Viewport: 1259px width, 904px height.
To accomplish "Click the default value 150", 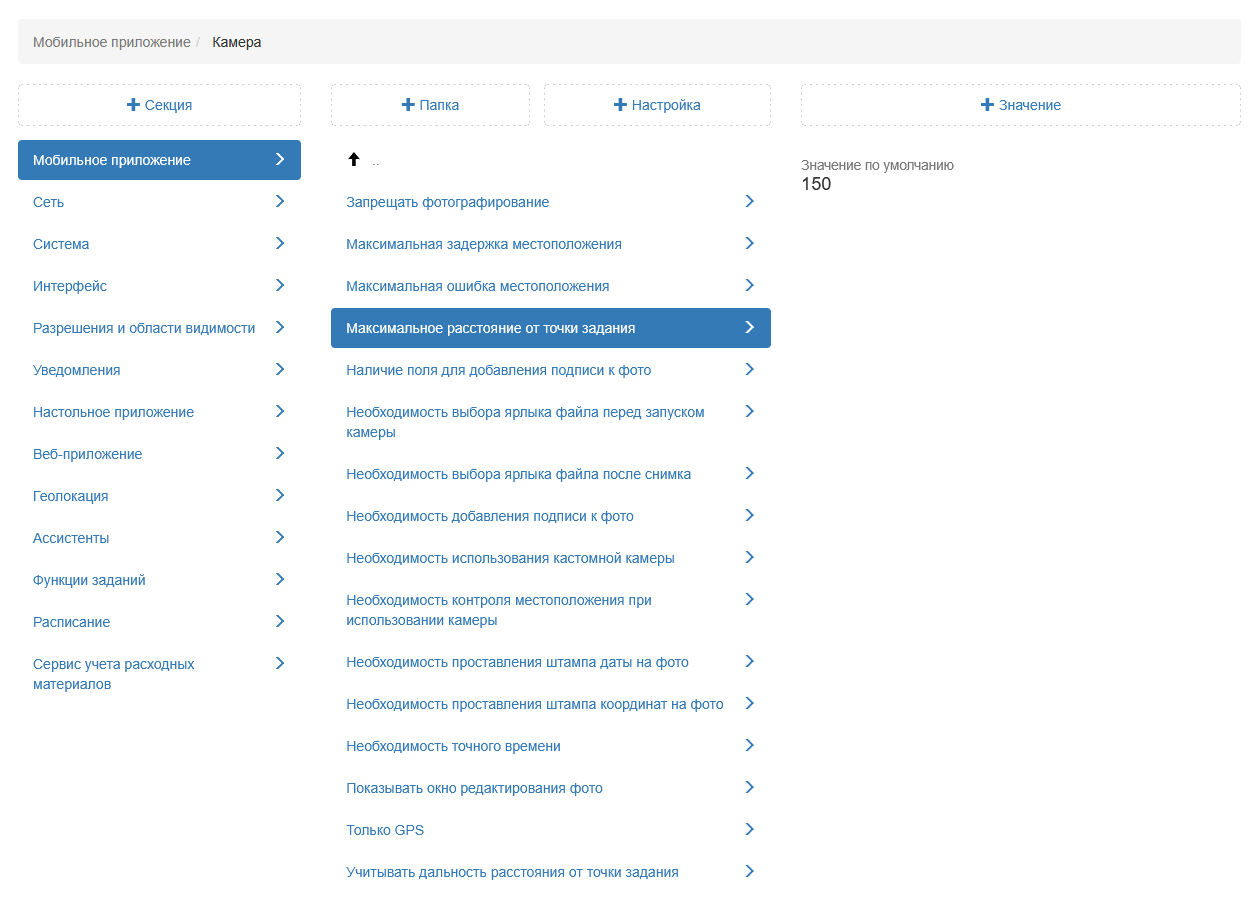I will (x=816, y=184).
